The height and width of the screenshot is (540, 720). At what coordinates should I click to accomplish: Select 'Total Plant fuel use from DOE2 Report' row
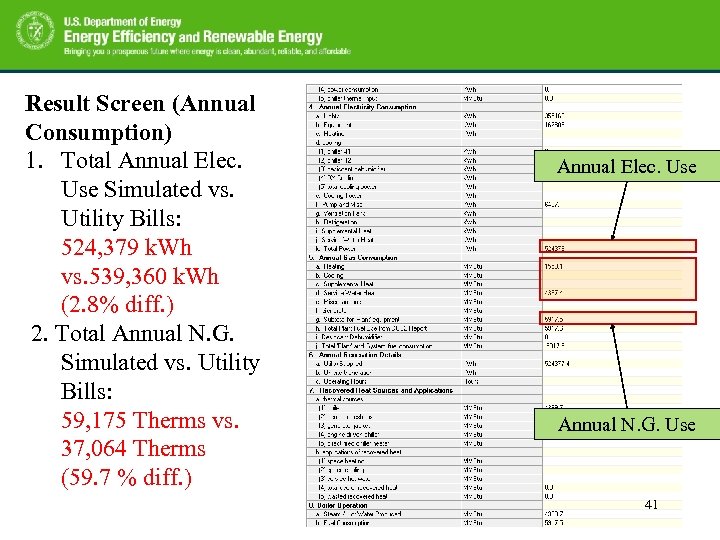click(494, 328)
